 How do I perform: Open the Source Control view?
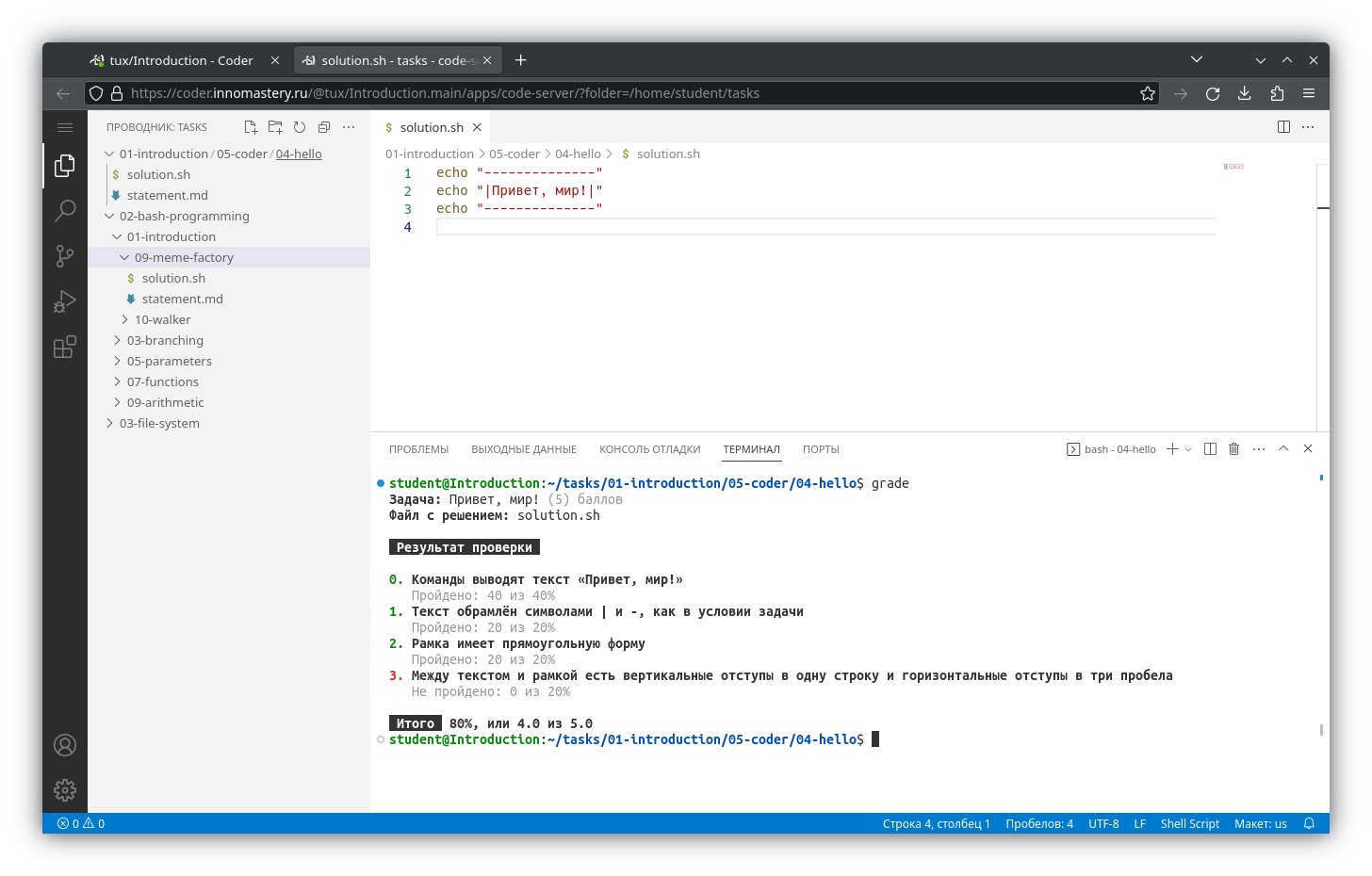point(64,256)
